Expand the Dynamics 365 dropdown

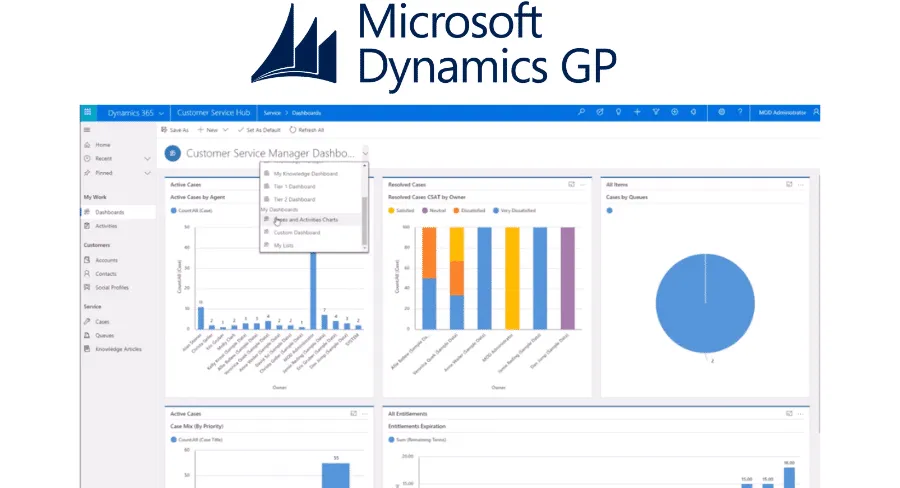tap(161, 113)
